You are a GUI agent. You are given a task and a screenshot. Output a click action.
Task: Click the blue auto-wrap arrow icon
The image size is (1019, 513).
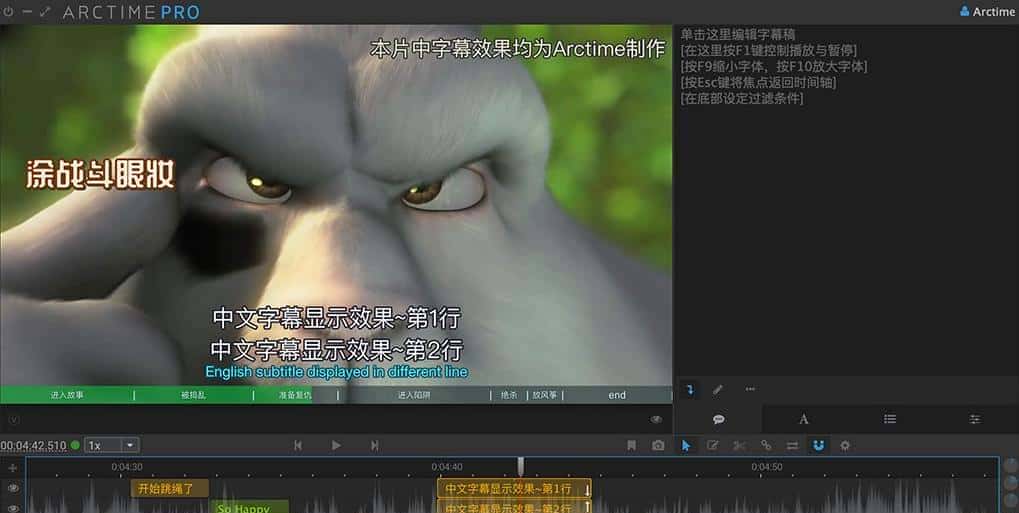tap(690, 389)
